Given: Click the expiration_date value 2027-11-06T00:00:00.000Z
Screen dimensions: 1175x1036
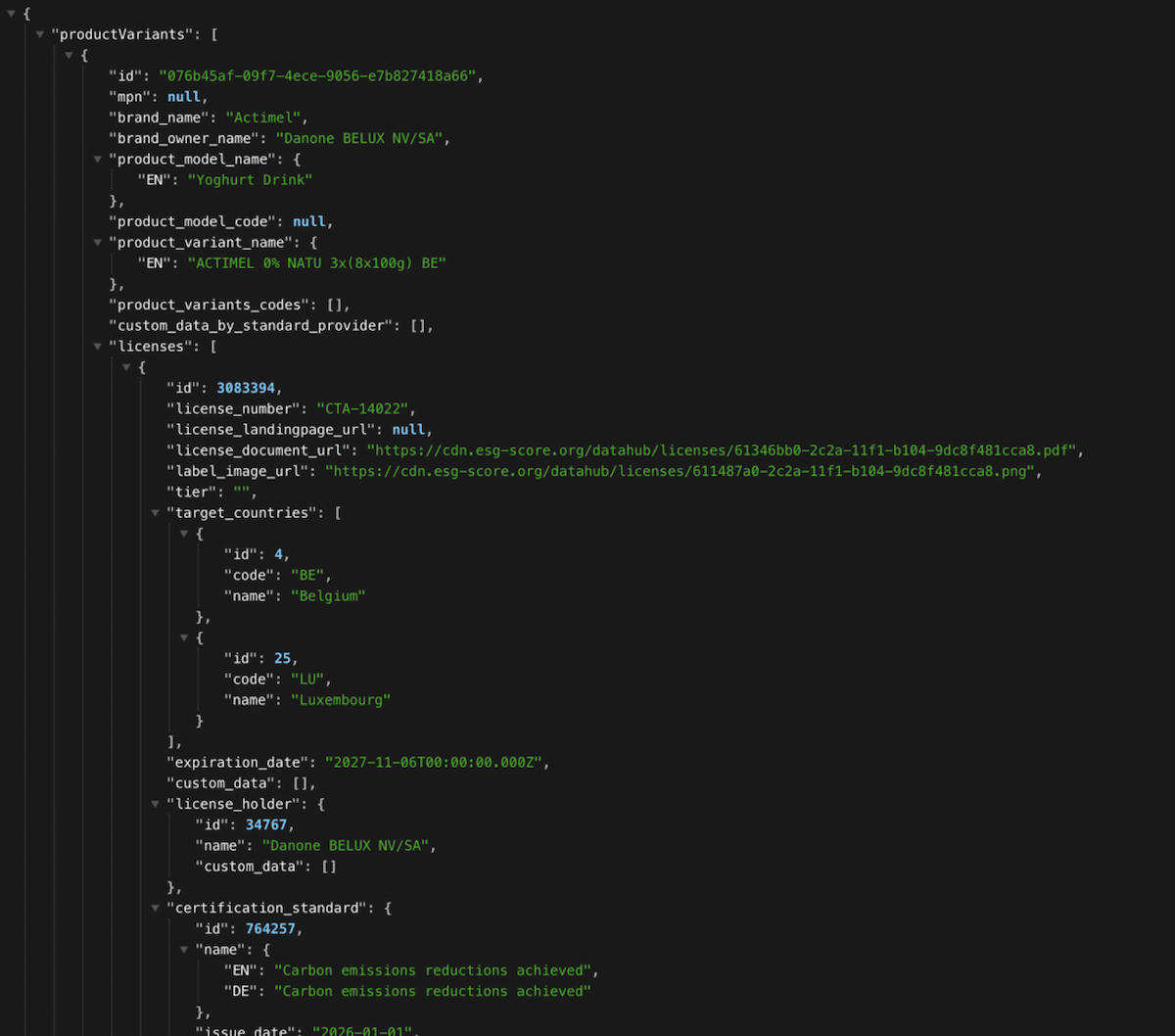Looking at the screenshot, I should click(432, 762).
